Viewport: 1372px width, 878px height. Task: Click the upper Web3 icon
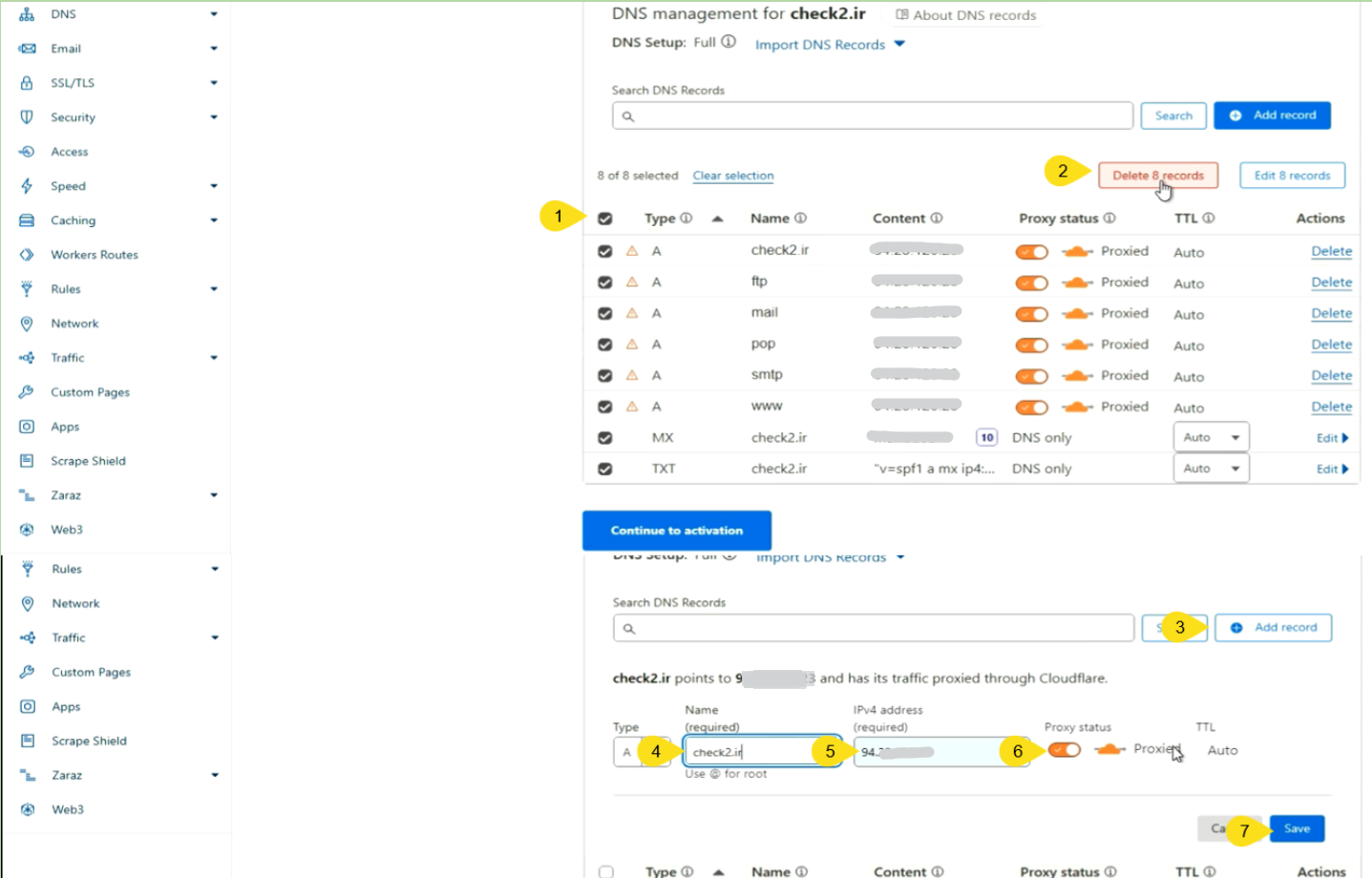pos(27,530)
